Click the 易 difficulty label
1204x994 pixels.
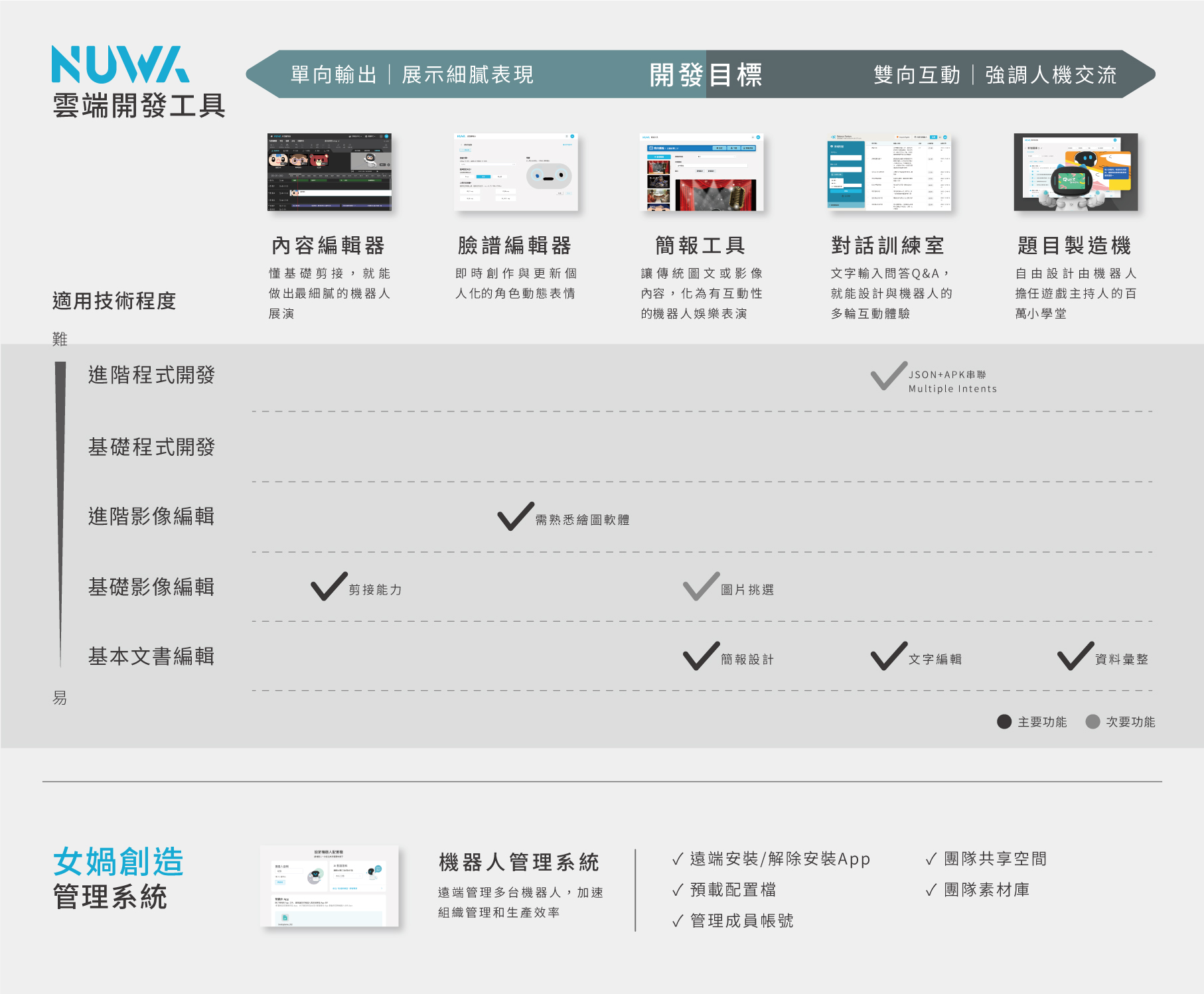pos(60,697)
